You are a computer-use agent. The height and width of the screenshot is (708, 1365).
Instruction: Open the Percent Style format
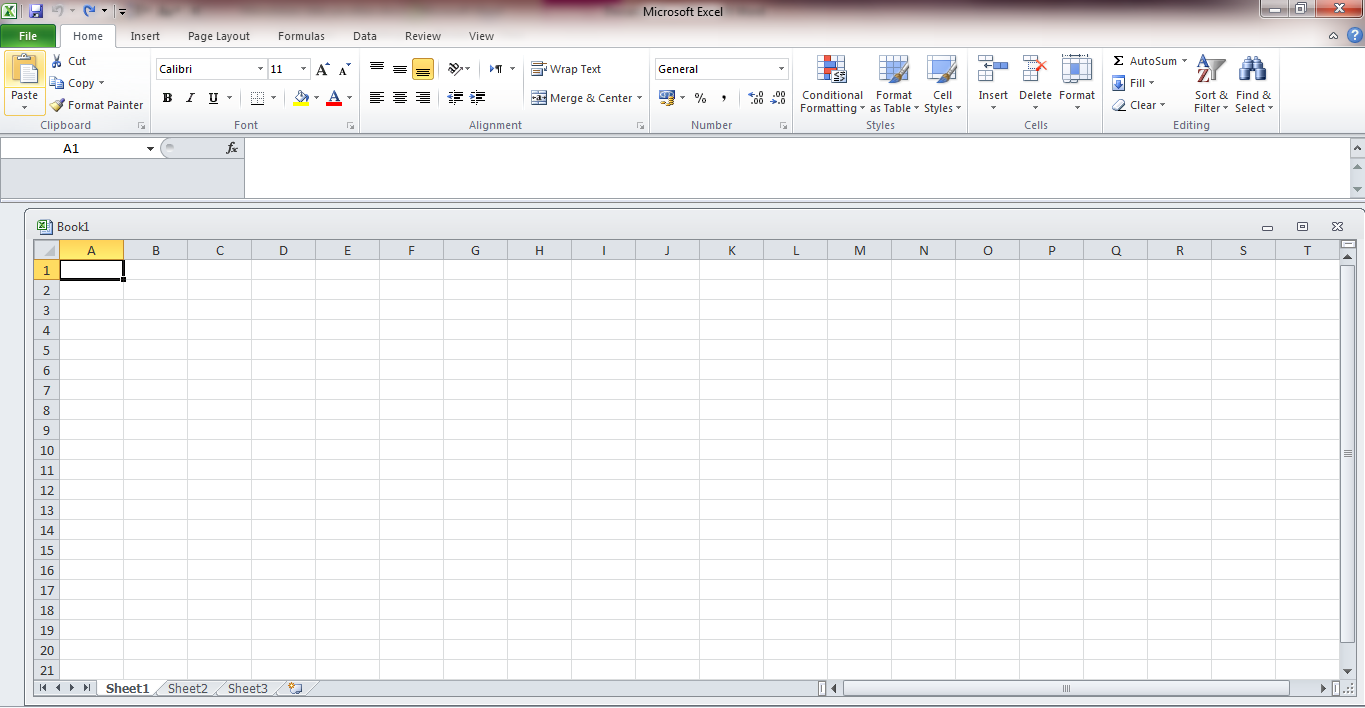tap(701, 98)
